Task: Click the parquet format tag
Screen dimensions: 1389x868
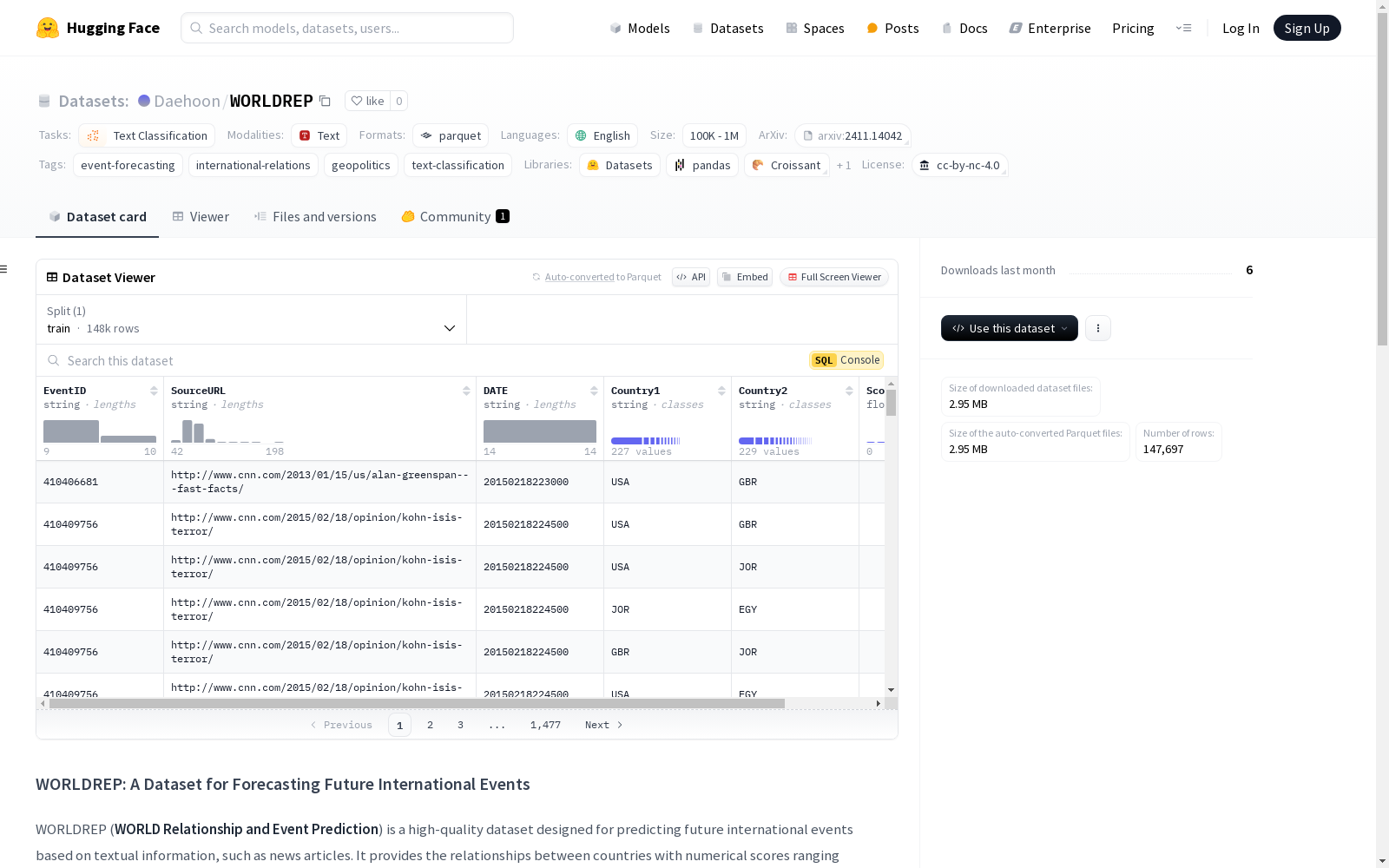Action: [451, 135]
